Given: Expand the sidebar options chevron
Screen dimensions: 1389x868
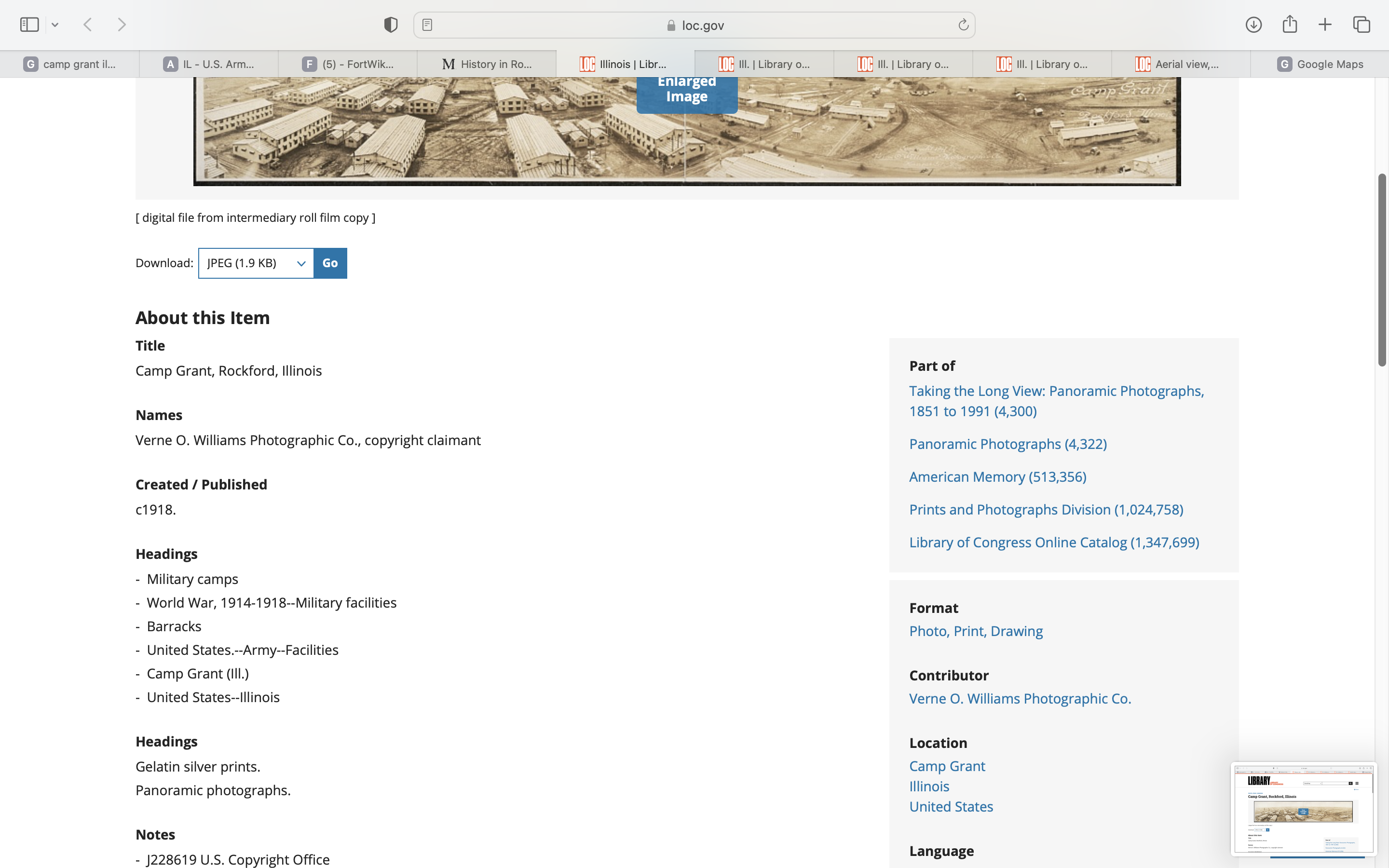Looking at the screenshot, I should point(55,25).
